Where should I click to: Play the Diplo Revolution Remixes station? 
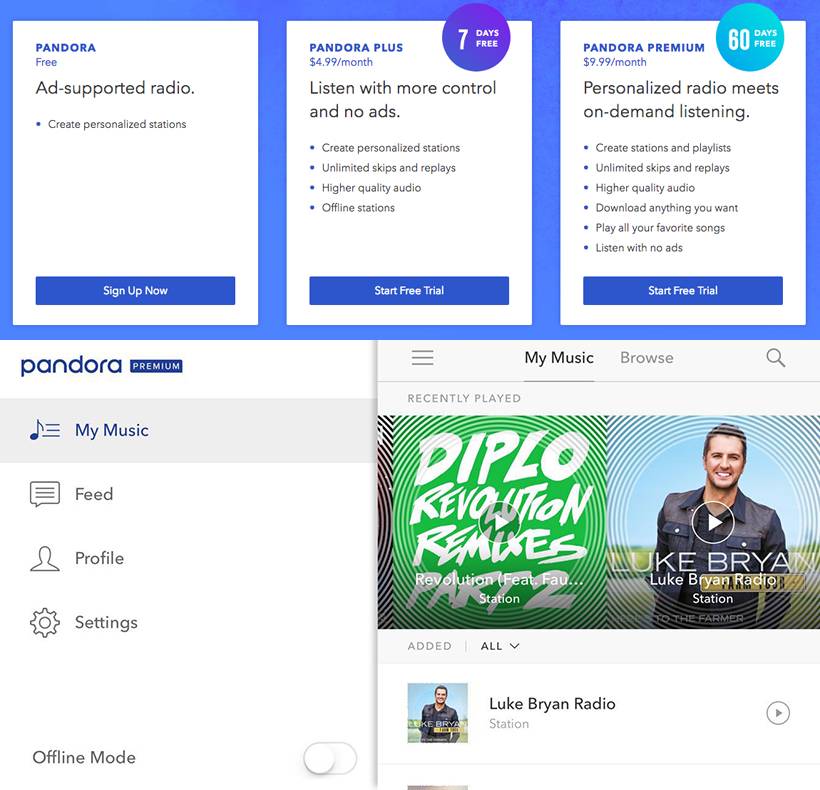(499, 522)
